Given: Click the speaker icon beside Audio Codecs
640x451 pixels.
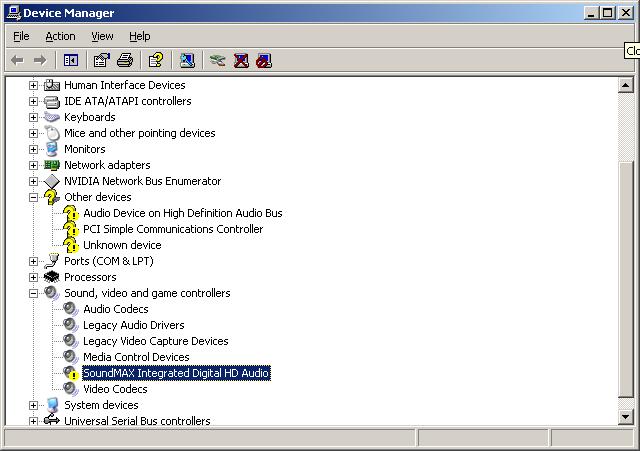Looking at the screenshot, I should click(x=71, y=309).
